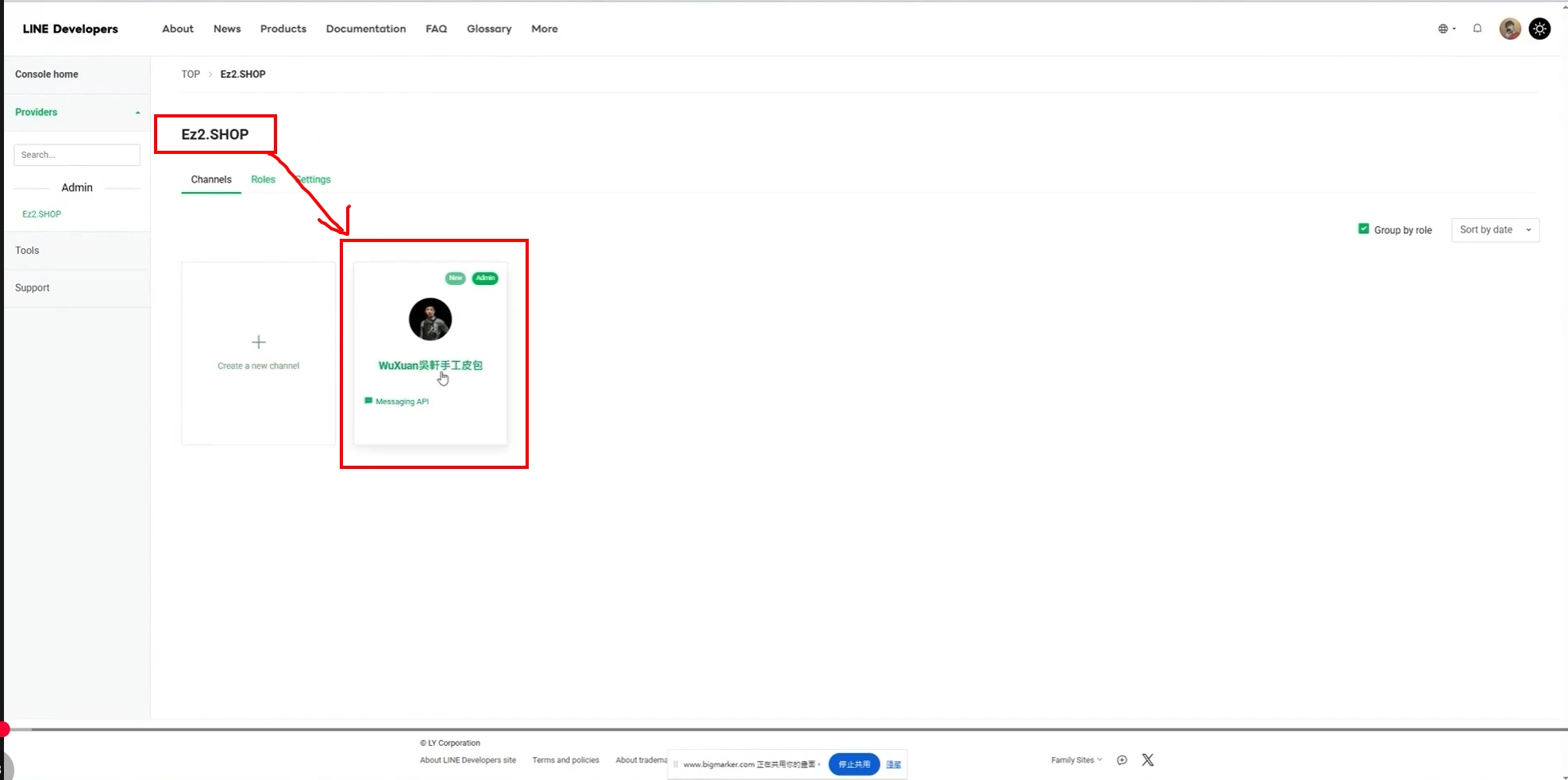Uncheck the Group by role checkbox
The width and height of the screenshot is (1568, 780).
[1363, 229]
